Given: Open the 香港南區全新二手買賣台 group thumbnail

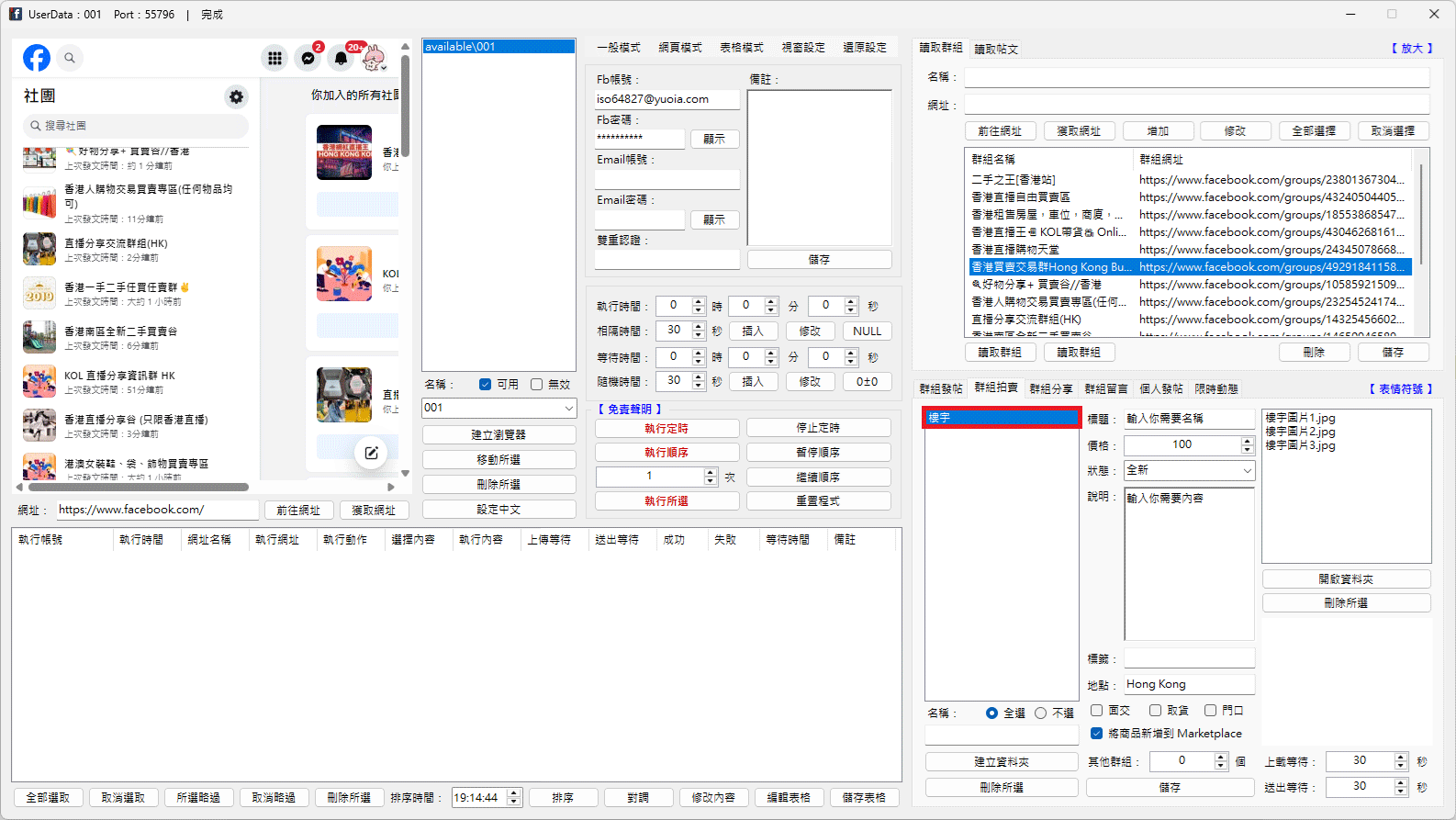Looking at the screenshot, I should (39, 337).
